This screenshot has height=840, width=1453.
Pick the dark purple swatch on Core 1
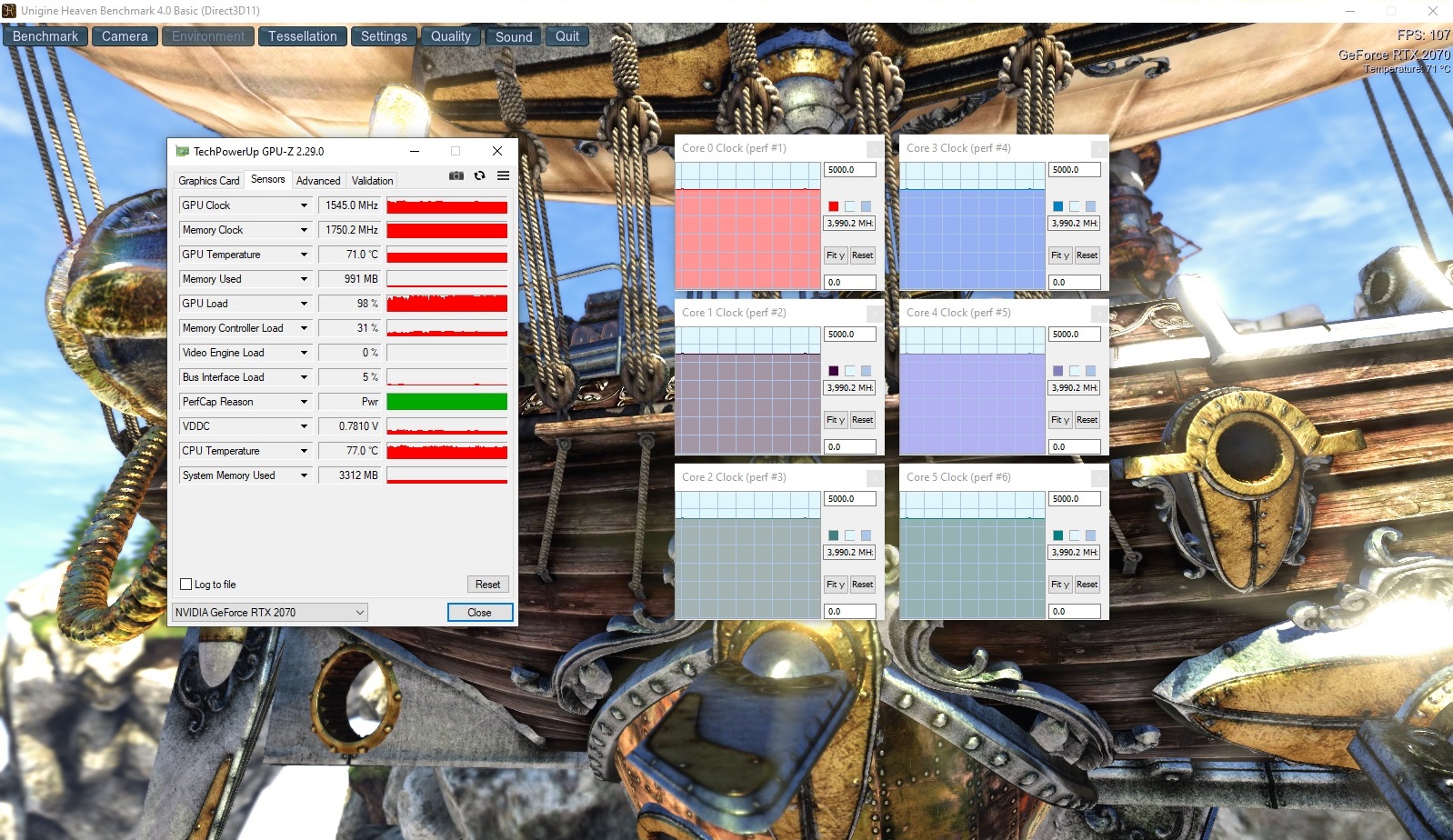pyautogui.click(x=834, y=371)
